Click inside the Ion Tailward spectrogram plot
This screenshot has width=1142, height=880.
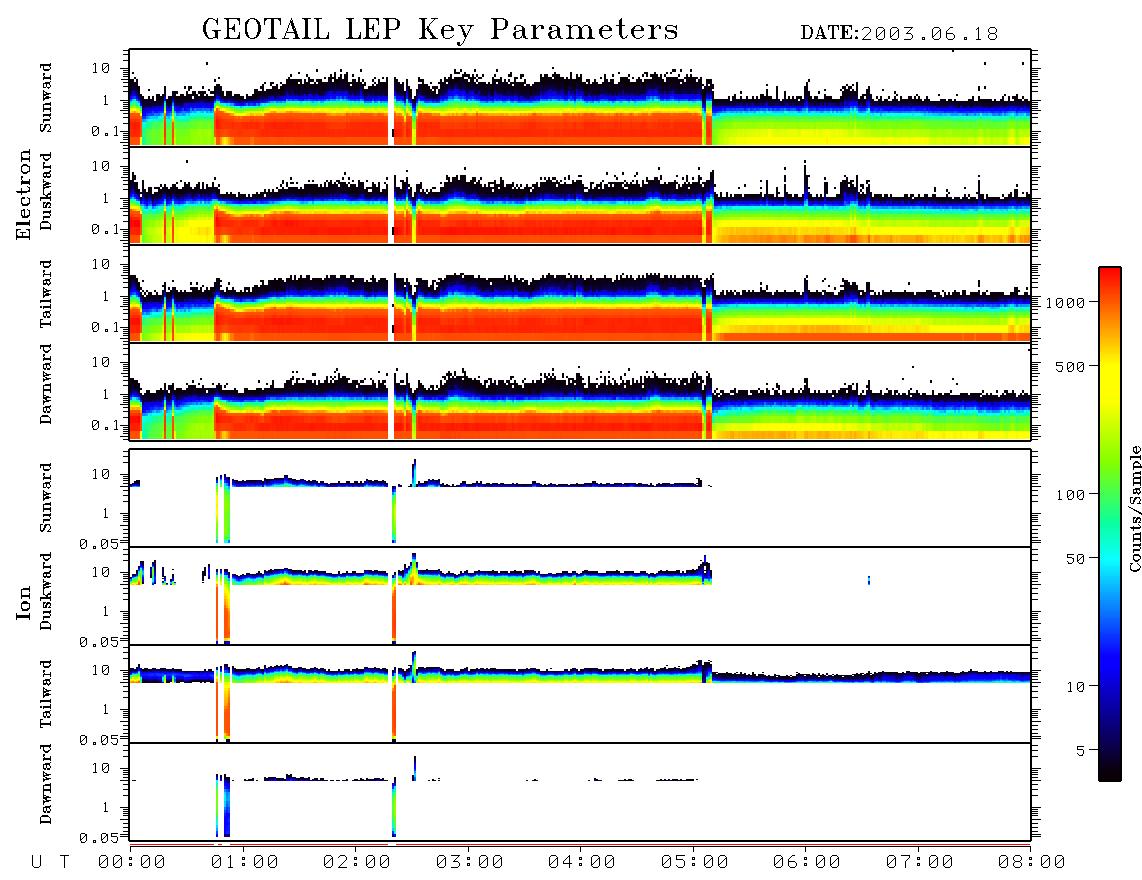coord(580,694)
